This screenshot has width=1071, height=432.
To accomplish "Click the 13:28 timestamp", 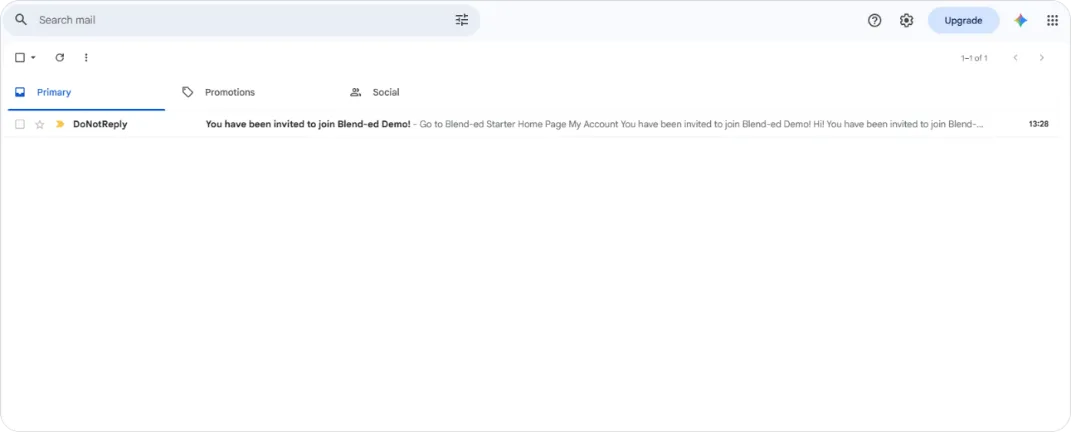I will (x=1038, y=124).
